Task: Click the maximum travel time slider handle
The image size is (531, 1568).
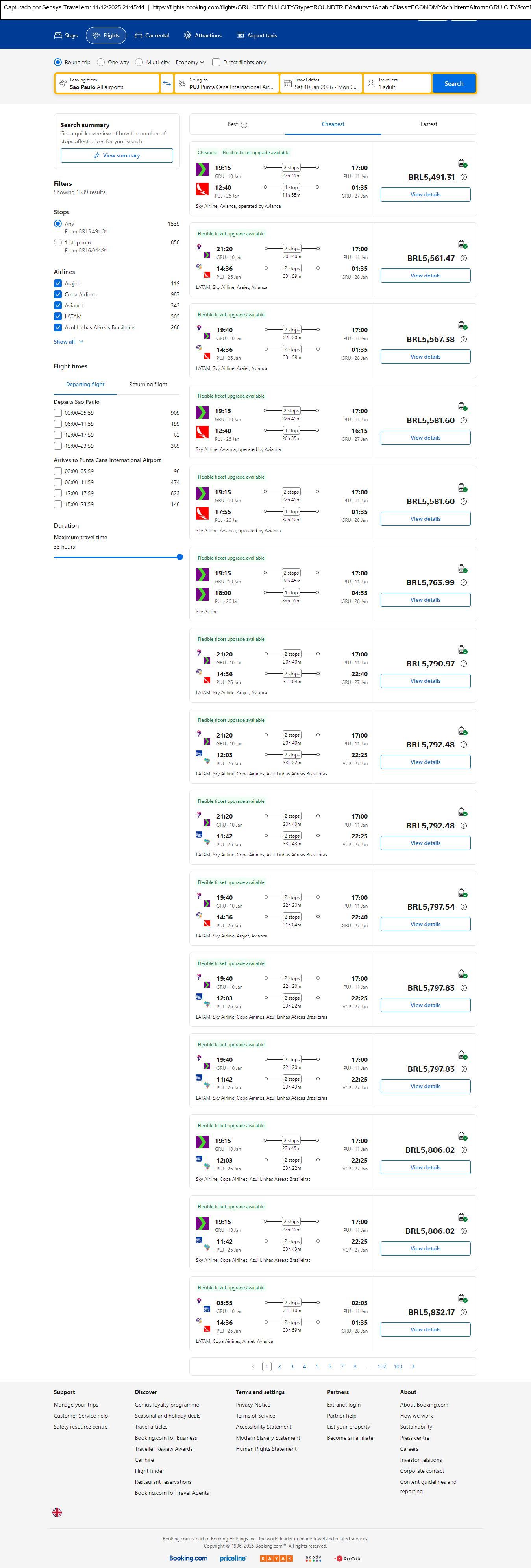Action: pos(179,557)
